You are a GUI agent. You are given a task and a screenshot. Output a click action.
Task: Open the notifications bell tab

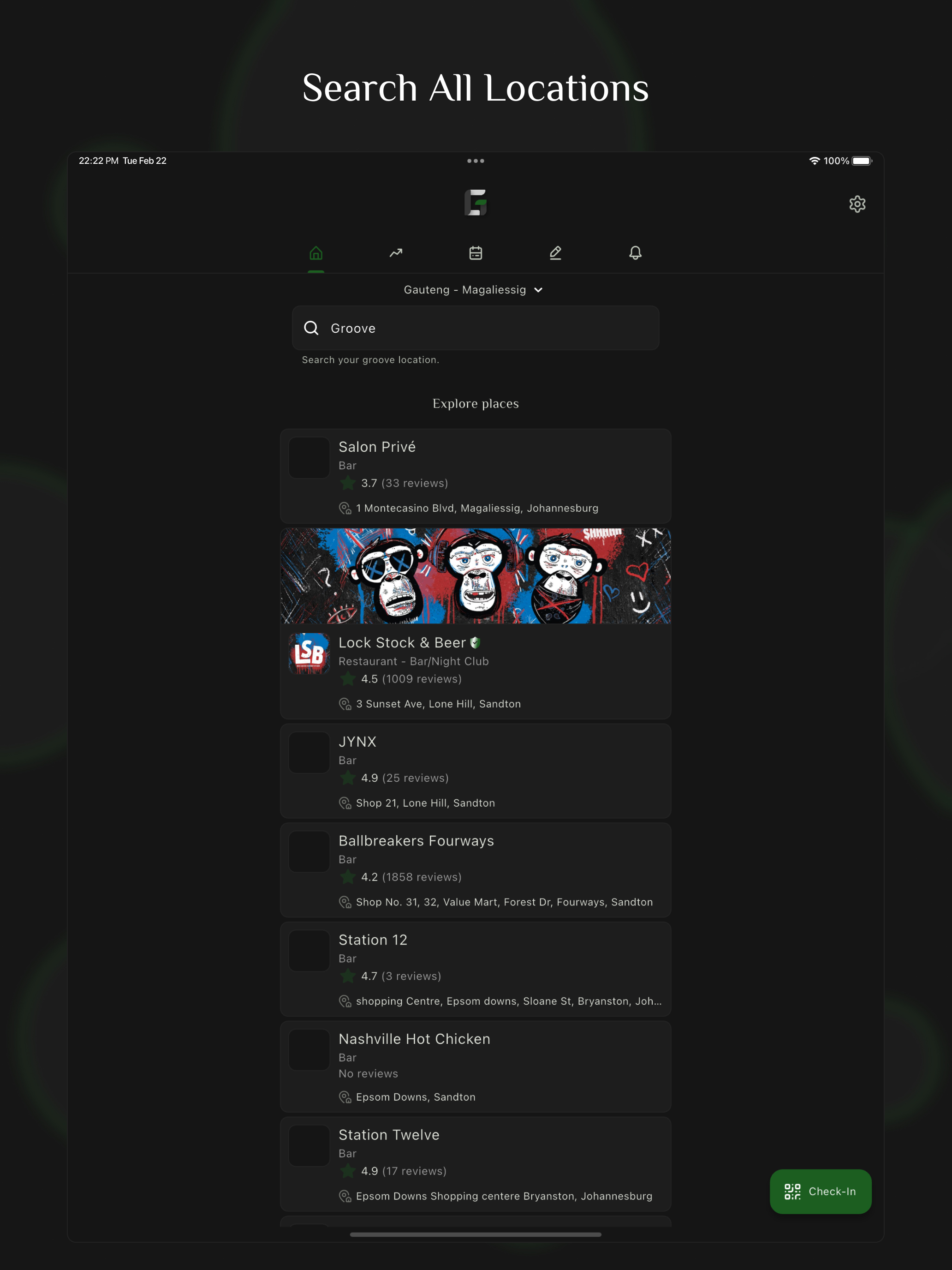[x=635, y=252]
